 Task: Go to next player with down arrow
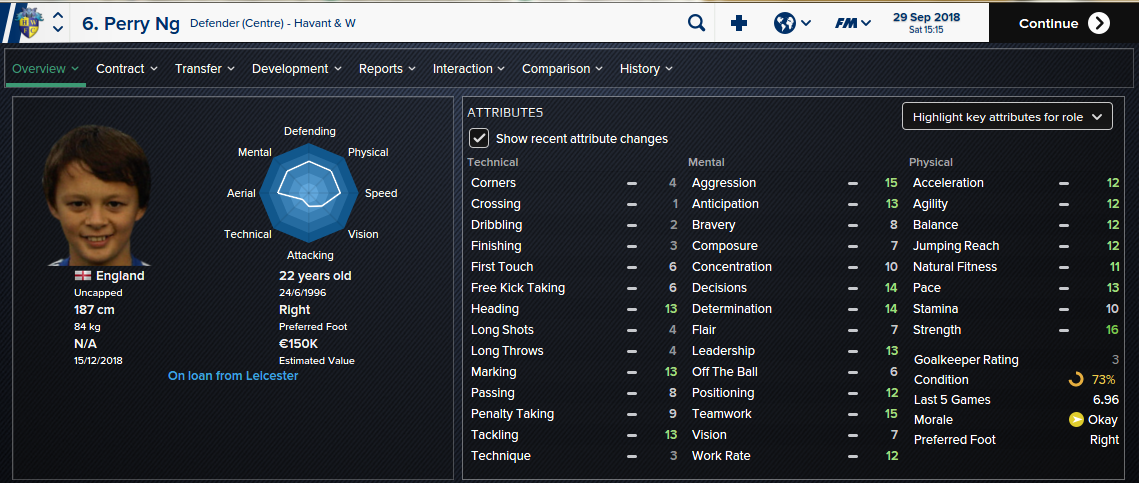[59, 30]
